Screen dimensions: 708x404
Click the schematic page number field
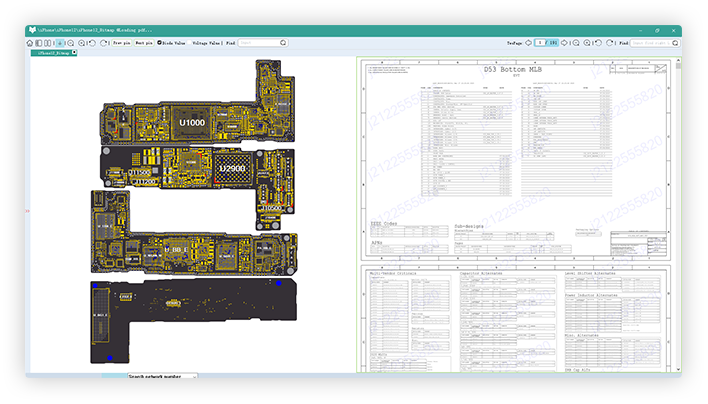[x=540, y=43]
